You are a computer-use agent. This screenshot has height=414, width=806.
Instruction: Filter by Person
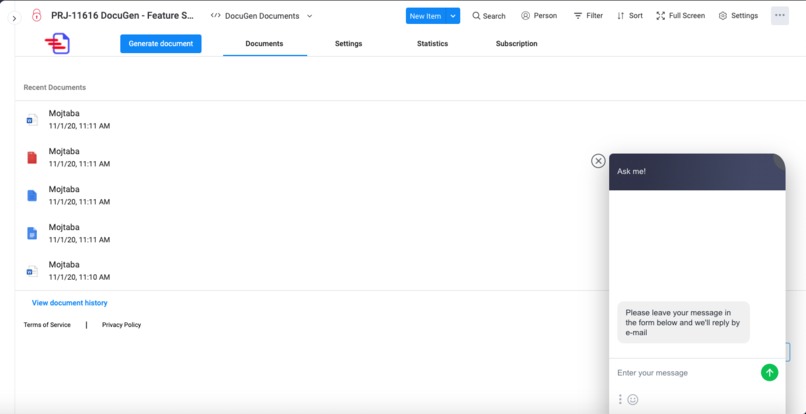539,16
